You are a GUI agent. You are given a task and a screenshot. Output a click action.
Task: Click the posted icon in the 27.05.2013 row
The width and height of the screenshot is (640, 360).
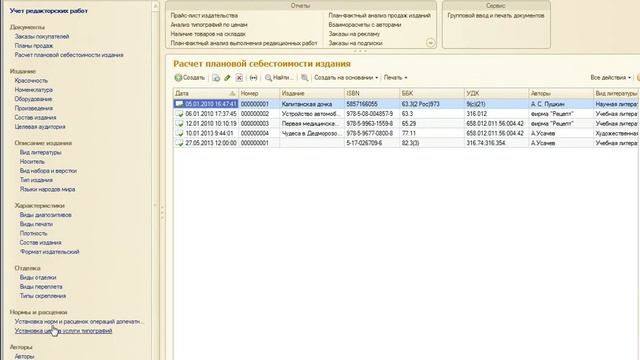coord(179,143)
